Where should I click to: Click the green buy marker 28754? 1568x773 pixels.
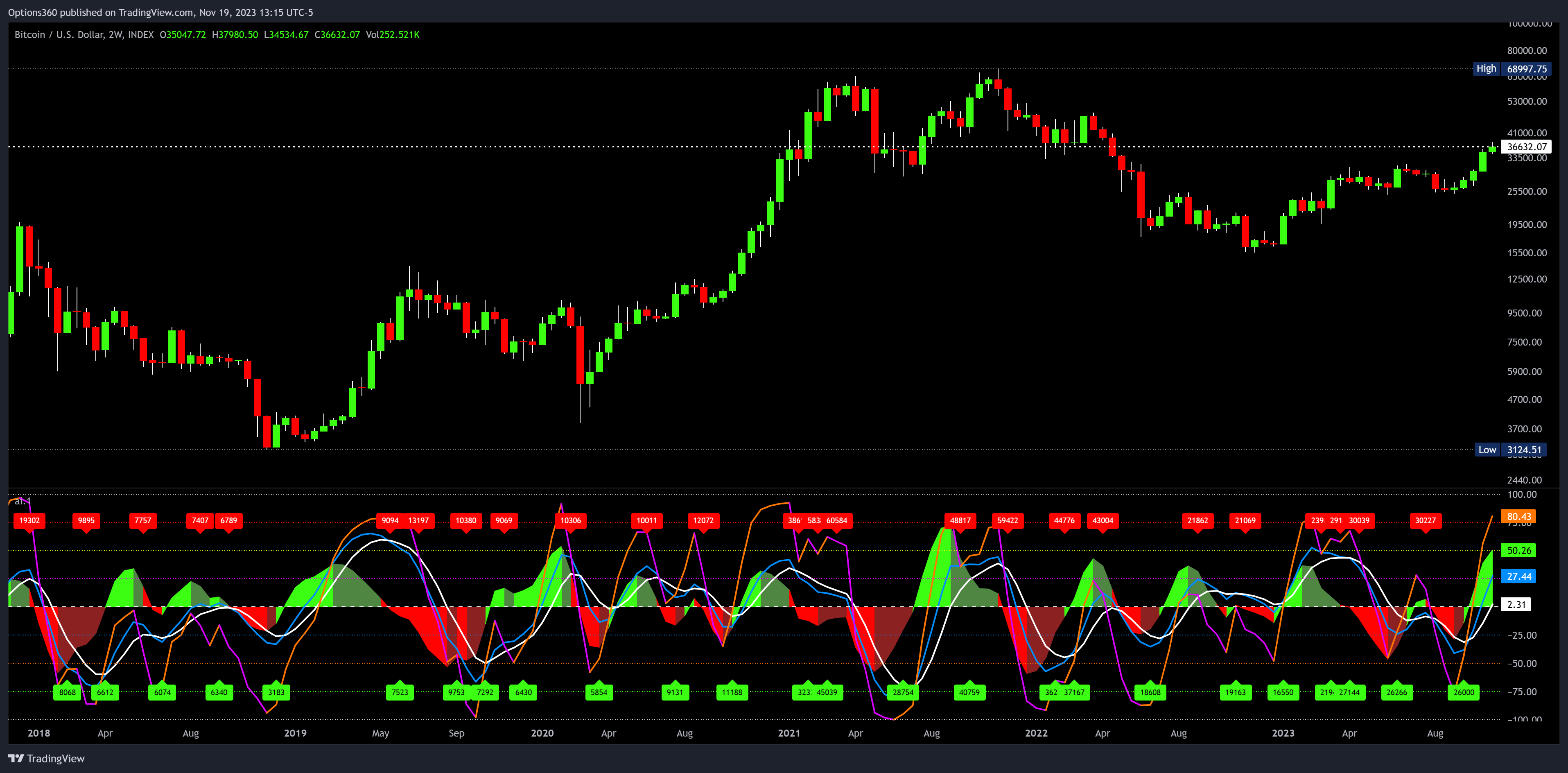(903, 692)
